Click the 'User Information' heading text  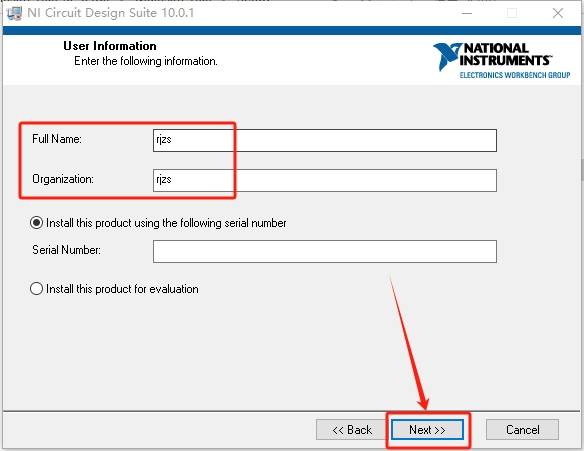[x=110, y=46]
